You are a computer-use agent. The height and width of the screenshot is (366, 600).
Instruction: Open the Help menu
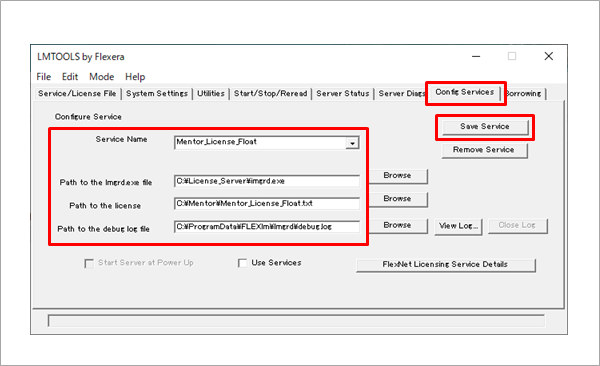pyautogui.click(x=135, y=77)
